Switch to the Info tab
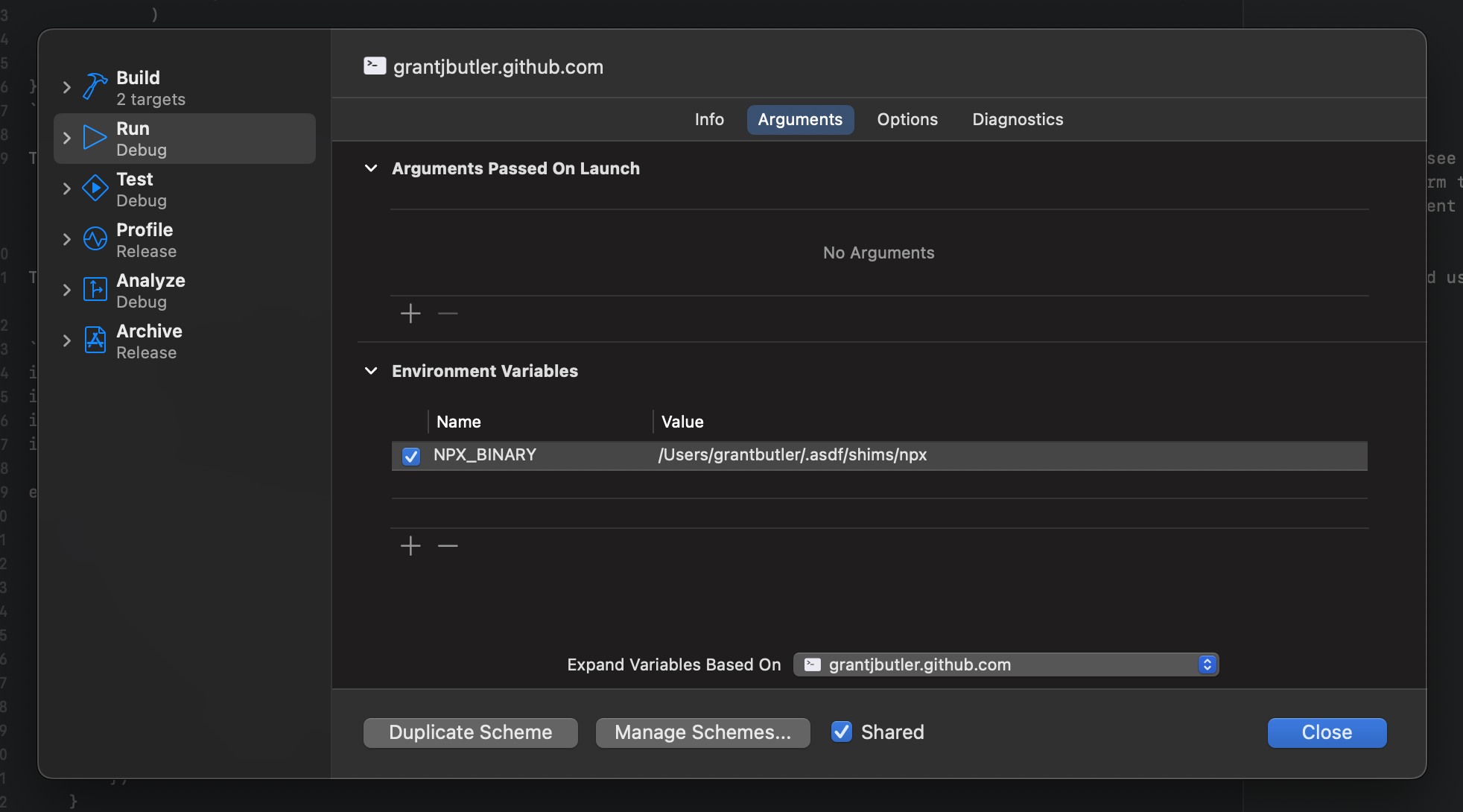The height and width of the screenshot is (812, 1463). pos(709,119)
